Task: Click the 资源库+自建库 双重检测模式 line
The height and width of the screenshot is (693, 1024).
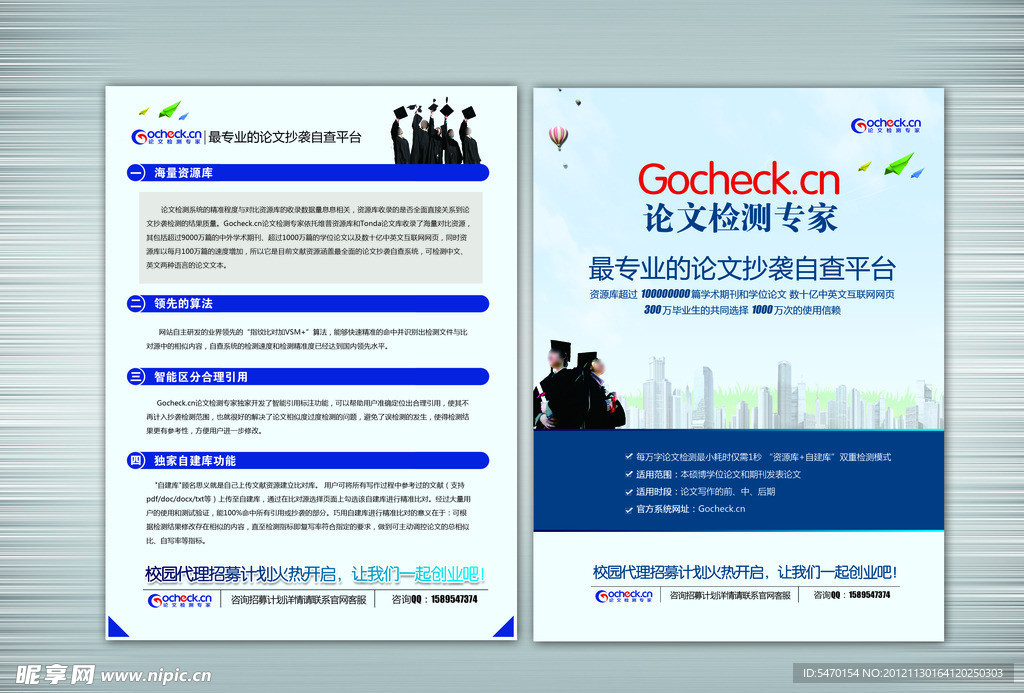Action: [830, 457]
